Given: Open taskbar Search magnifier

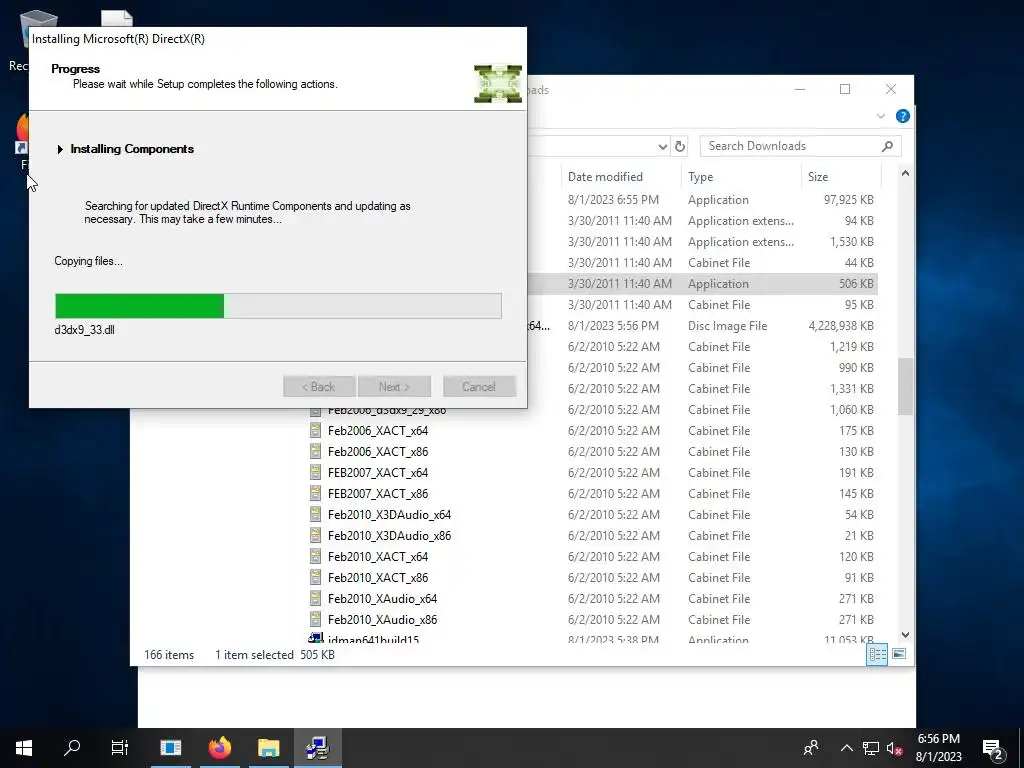Looking at the screenshot, I should 72,748.
